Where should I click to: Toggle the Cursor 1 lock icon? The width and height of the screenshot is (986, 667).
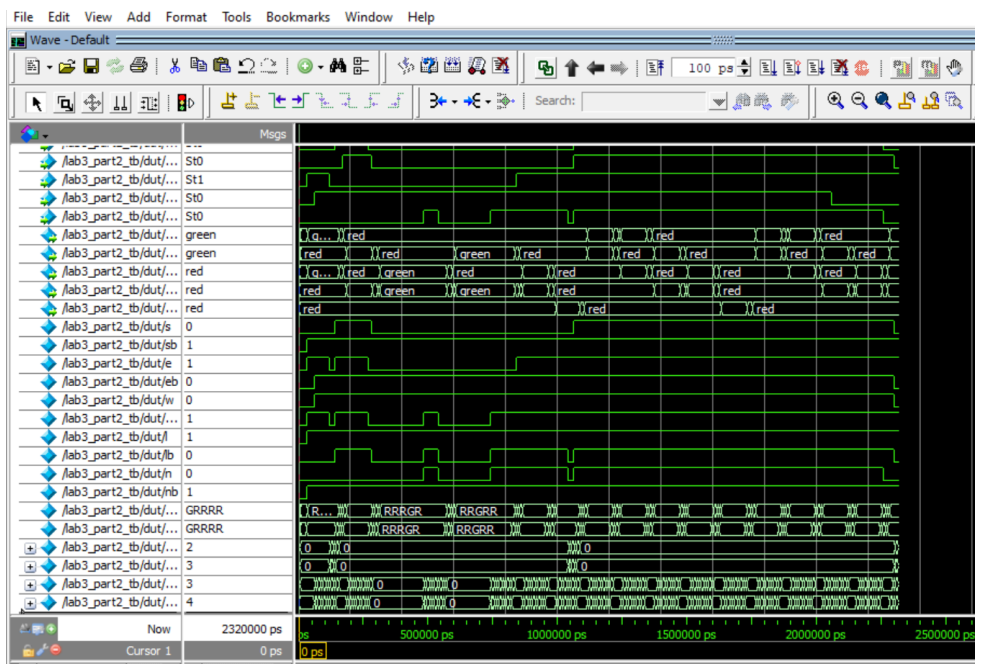(x=28, y=650)
